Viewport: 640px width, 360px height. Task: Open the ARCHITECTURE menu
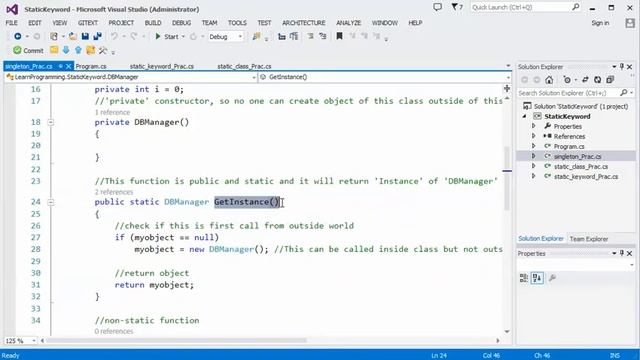(x=304, y=23)
